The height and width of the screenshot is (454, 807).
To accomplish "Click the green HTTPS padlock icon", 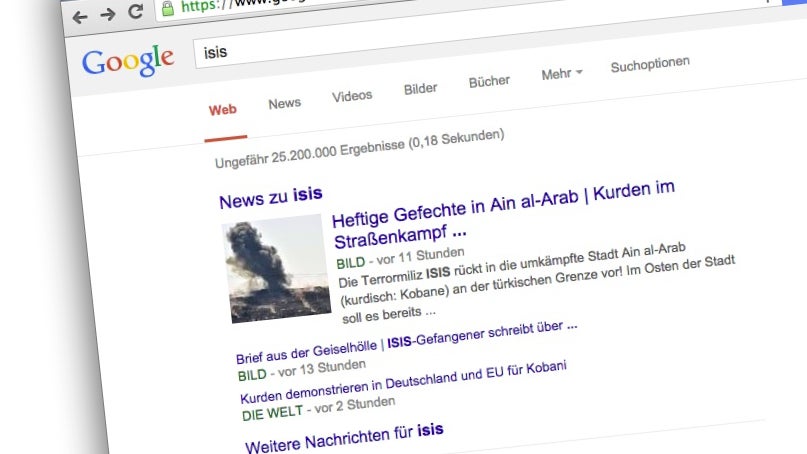I will (167, 8).
